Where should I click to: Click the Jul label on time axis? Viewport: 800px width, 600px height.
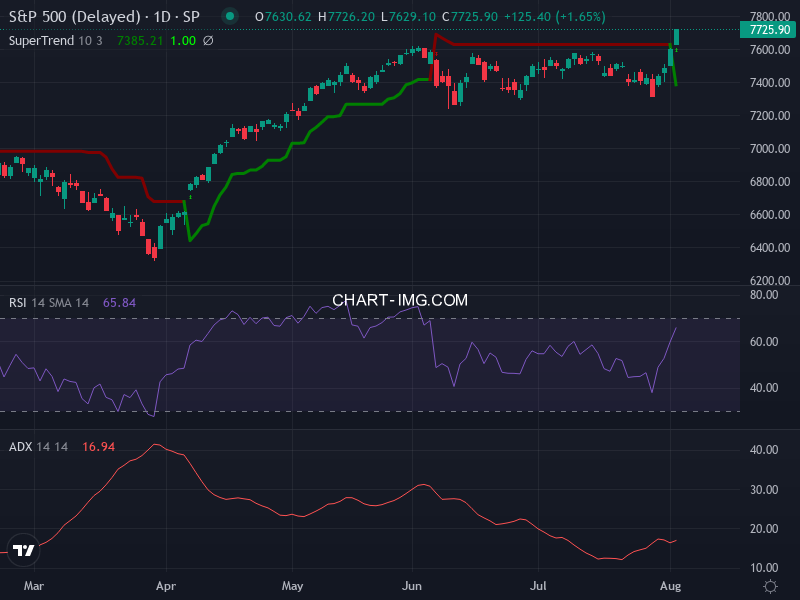[x=538, y=586]
